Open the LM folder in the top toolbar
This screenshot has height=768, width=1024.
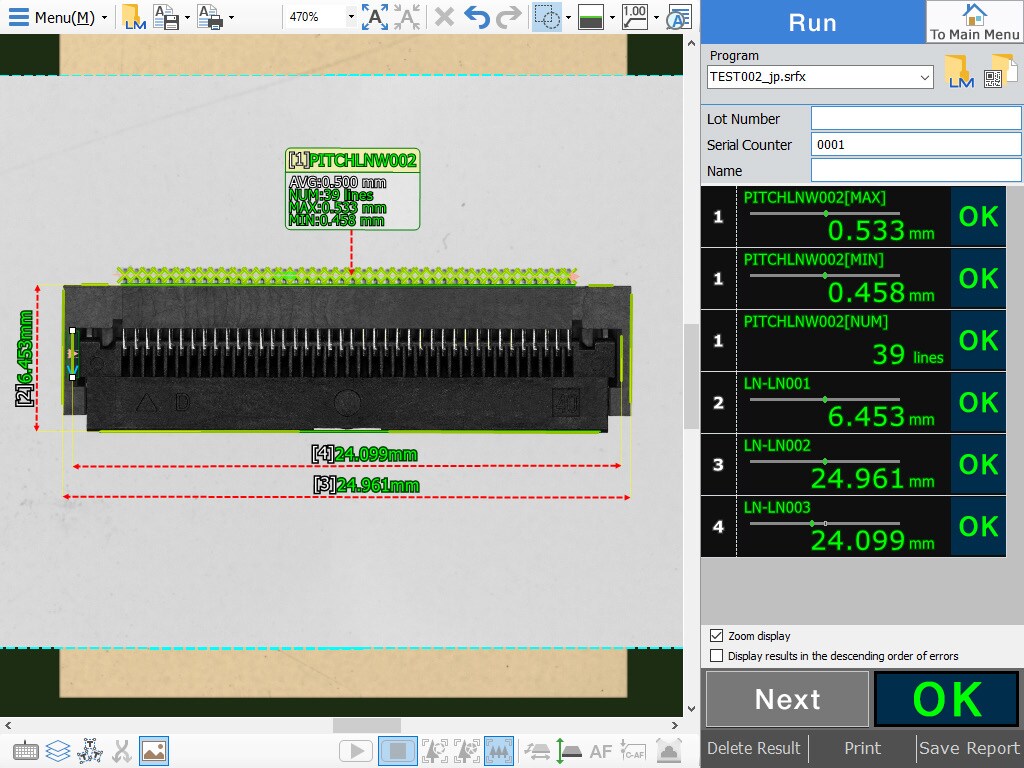click(134, 17)
